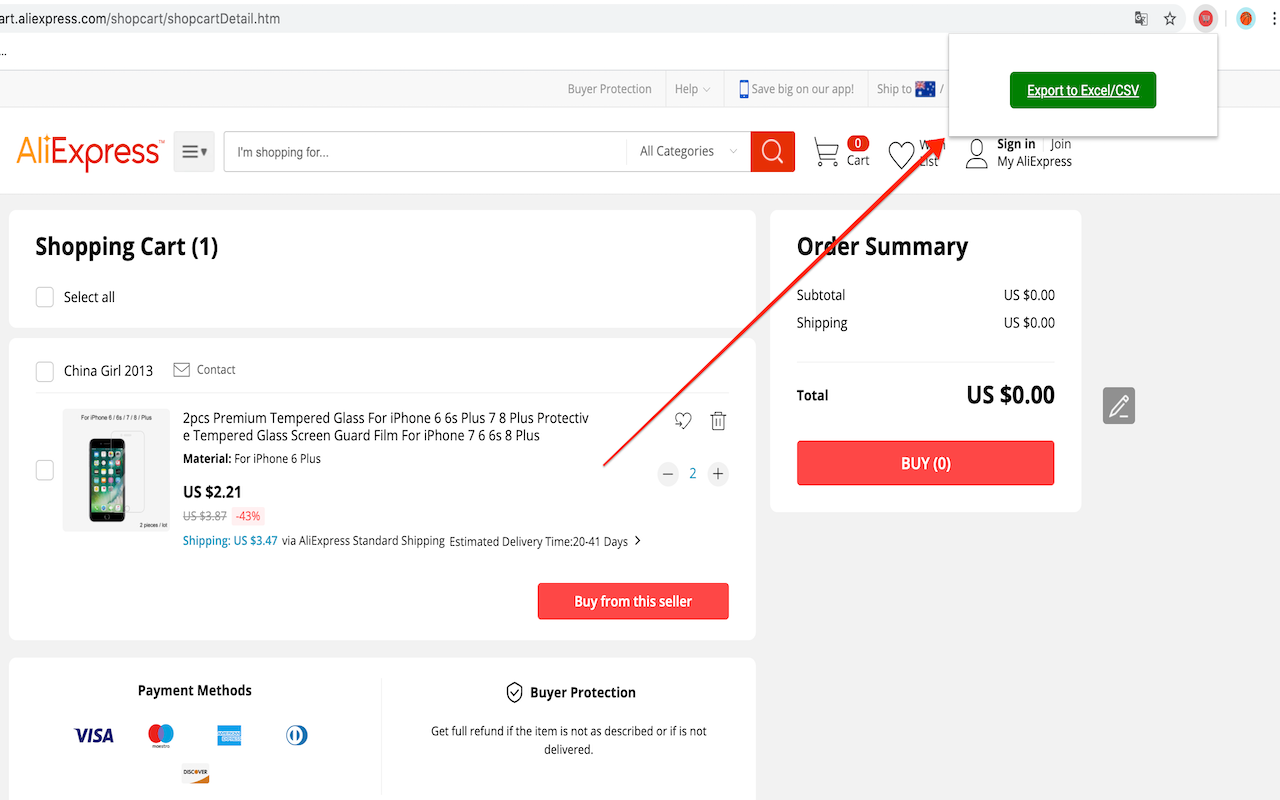Focus the I'm shopping for search field
The width and height of the screenshot is (1280, 800).
tap(425, 152)
